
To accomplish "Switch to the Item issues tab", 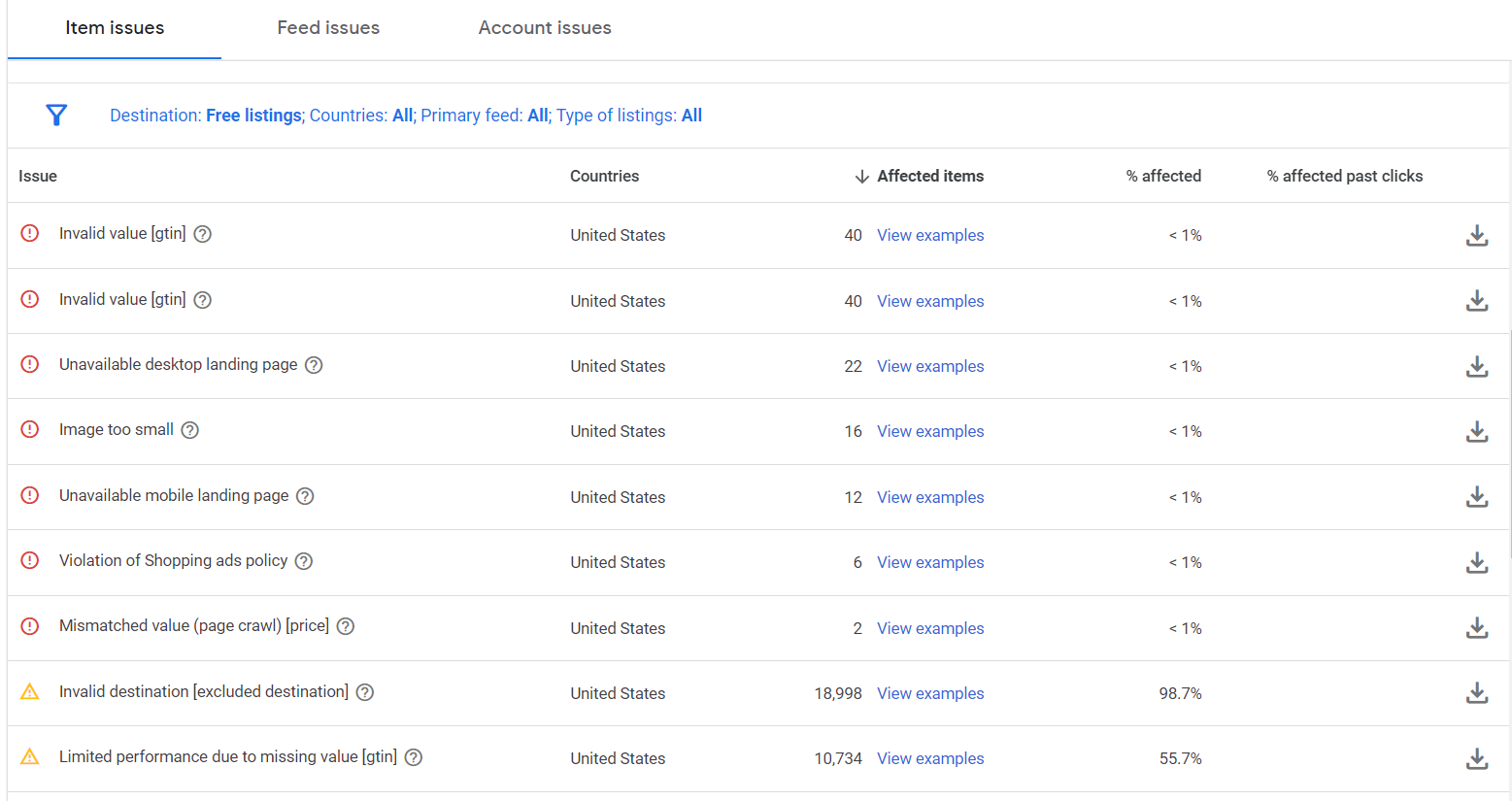I will click(x=115, y=28).
